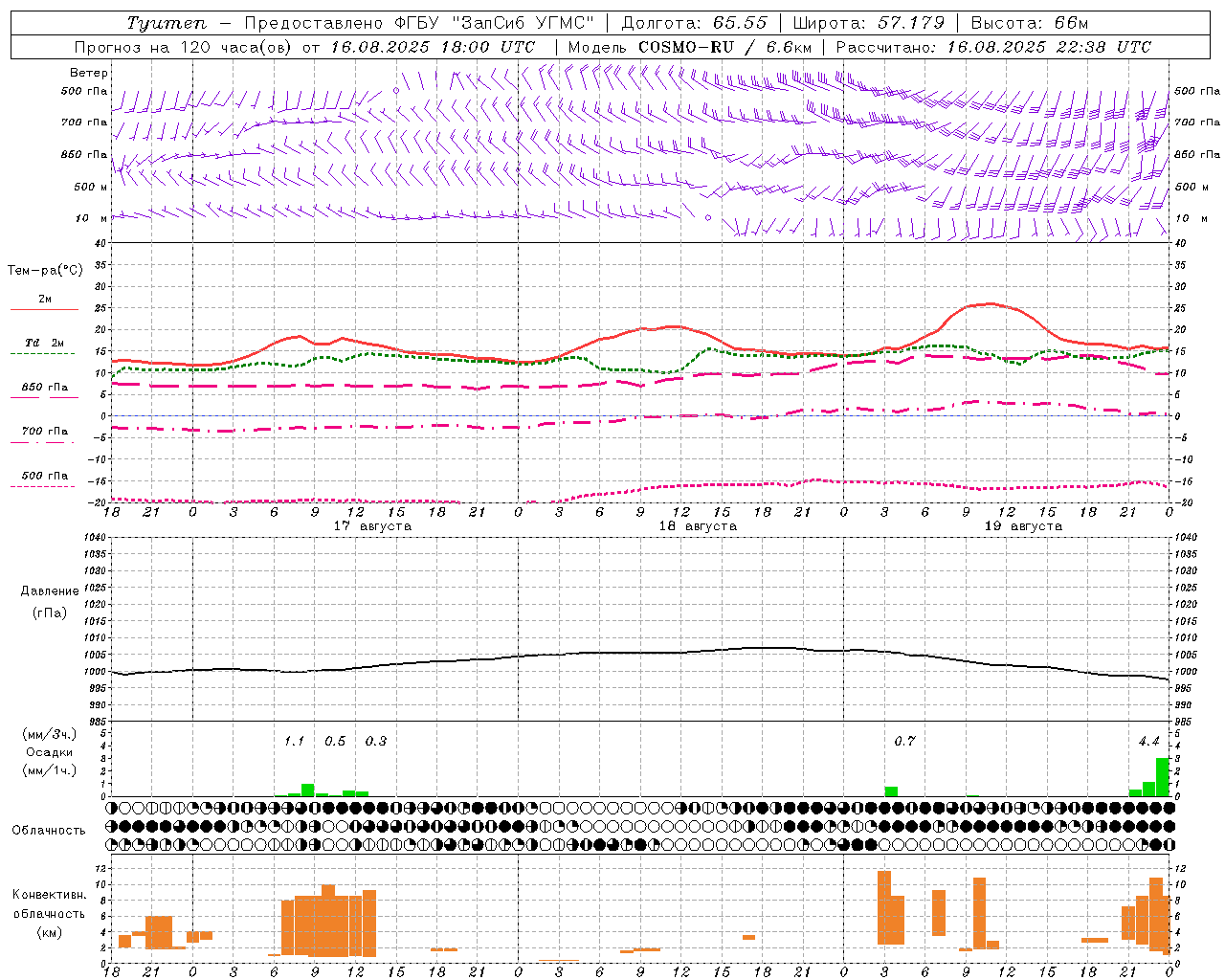Viewport: 1225px width, 980px height.
Task: Click the Тем-ра(°C) axis label
Action: 45,271
